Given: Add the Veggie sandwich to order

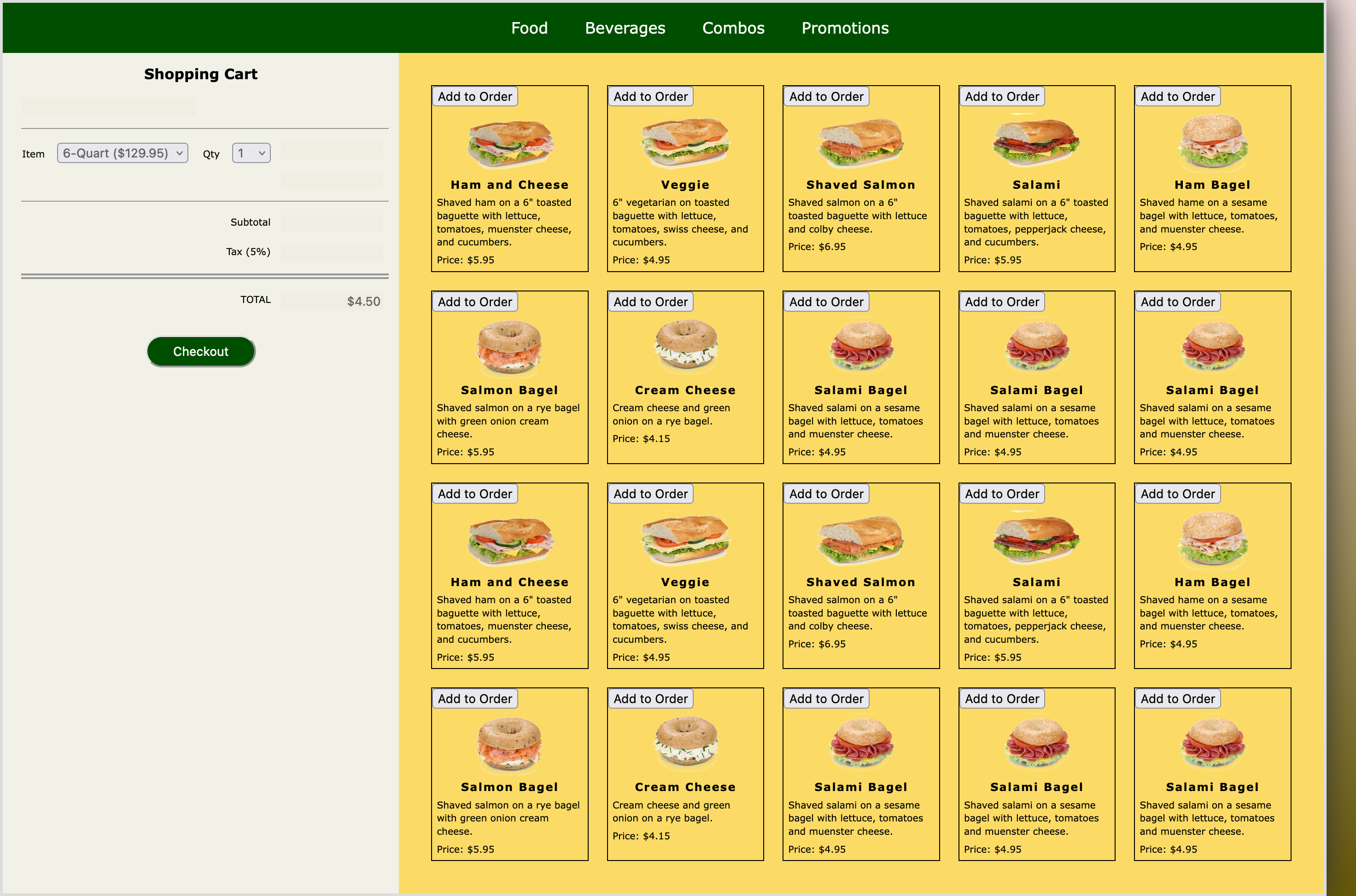Looking at the screenshot, I should [x=650, y=96].
